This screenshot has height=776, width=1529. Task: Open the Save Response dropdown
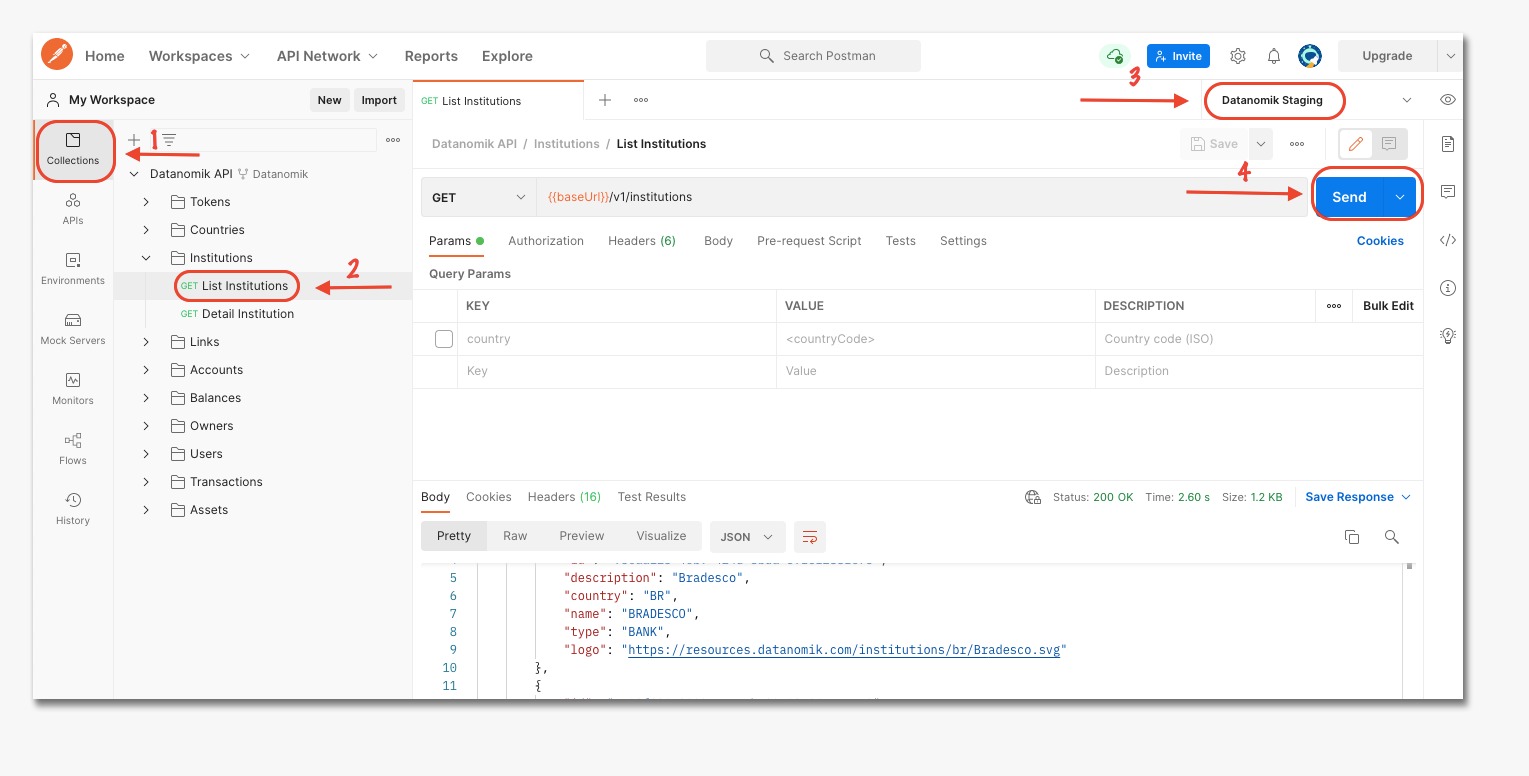(1358, 497)
